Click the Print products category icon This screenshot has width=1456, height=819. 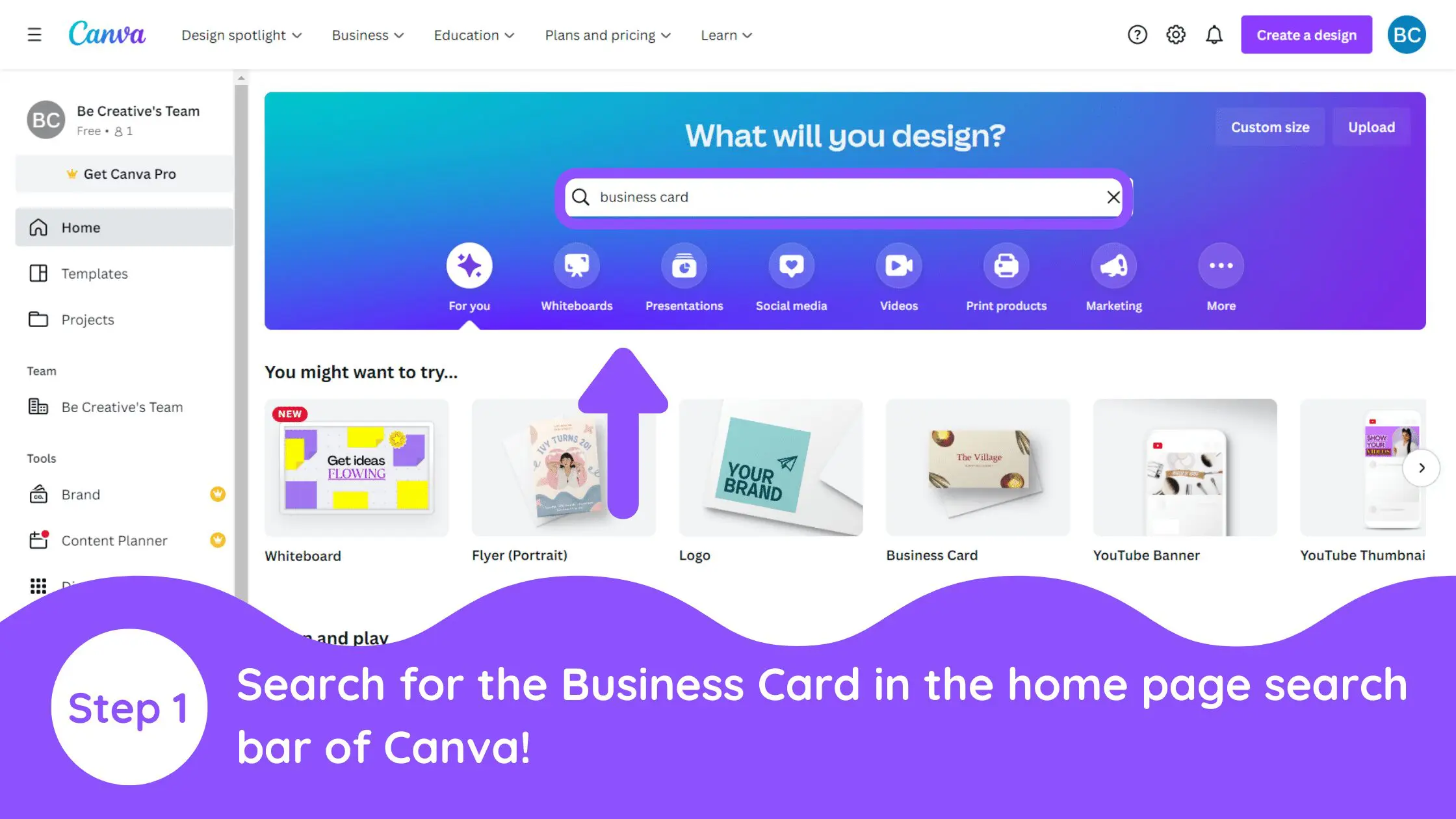tap(1006, 265)
